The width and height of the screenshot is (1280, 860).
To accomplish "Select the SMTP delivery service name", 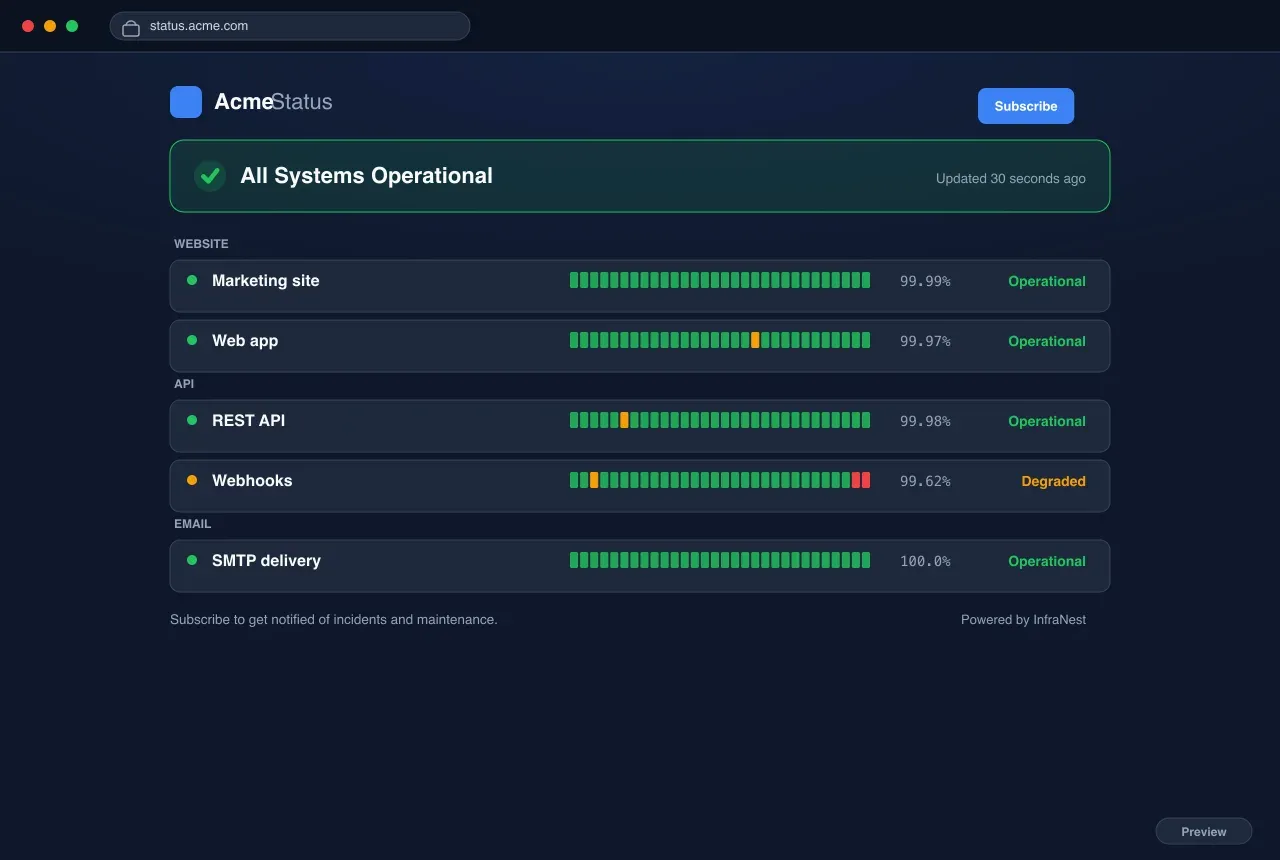I will click(266, 561).
